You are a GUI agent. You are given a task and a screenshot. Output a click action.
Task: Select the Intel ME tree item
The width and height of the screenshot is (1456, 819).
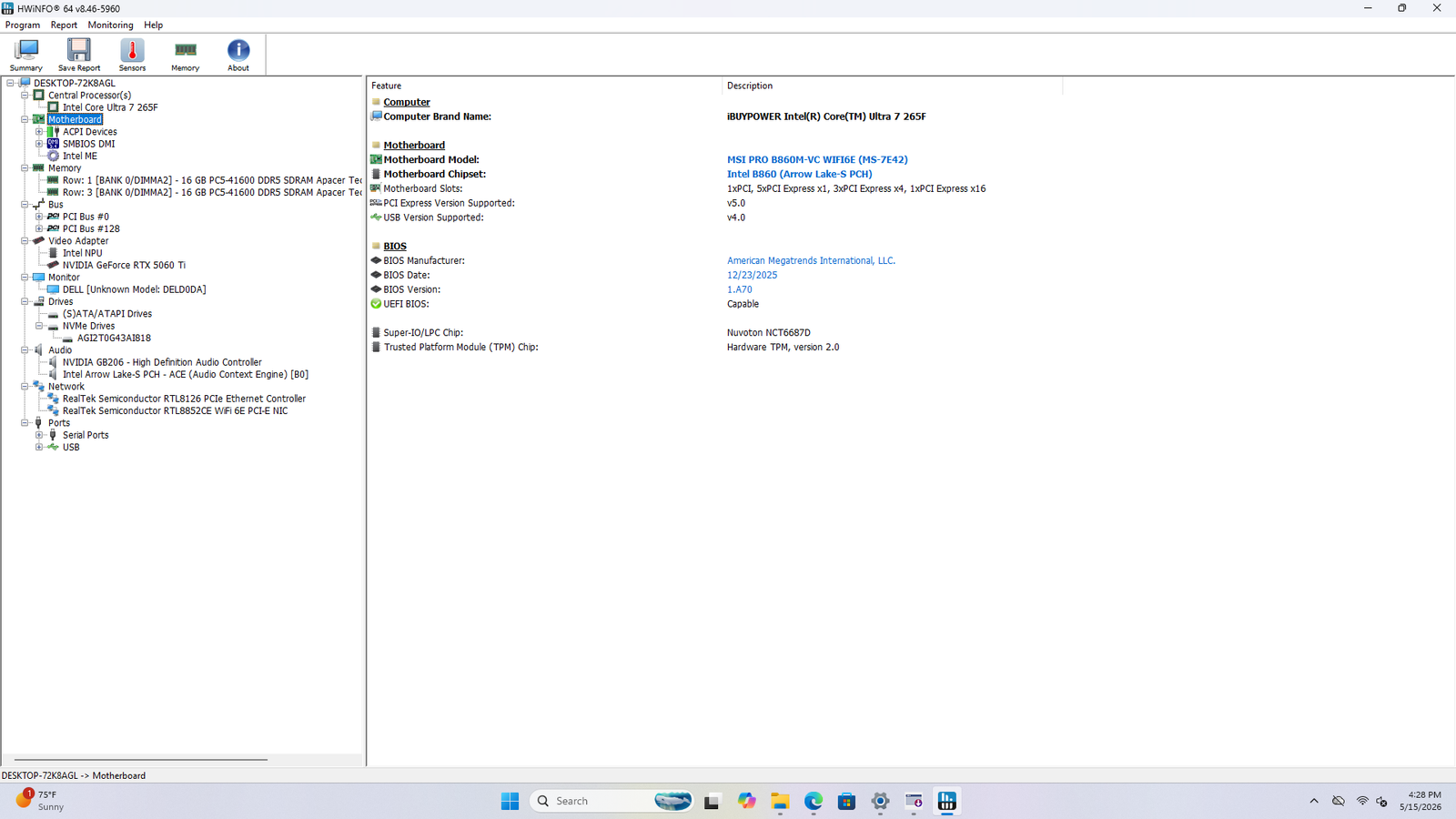[80, 156]
